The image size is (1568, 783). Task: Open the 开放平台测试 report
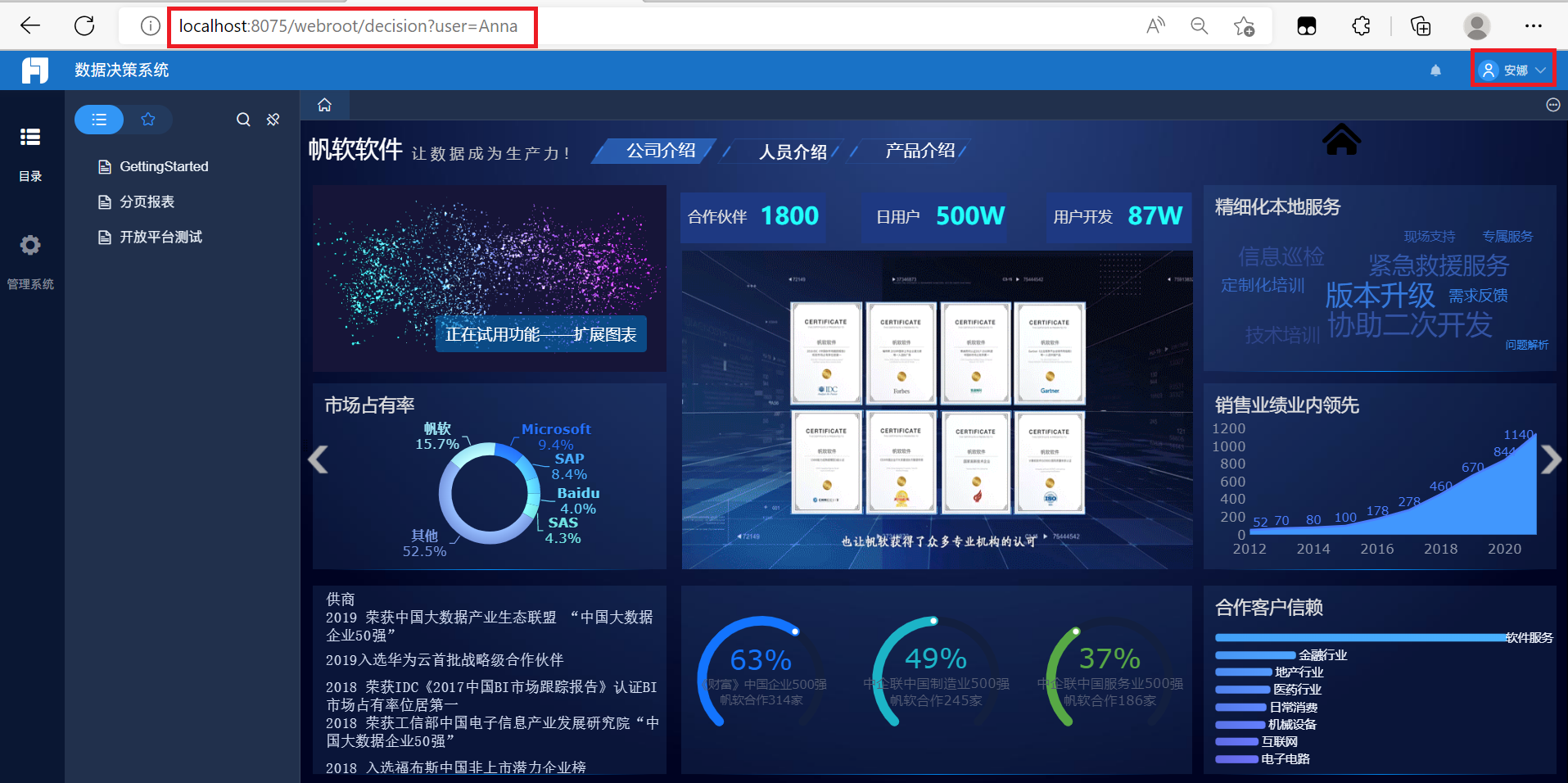click(x=150, y=237)
